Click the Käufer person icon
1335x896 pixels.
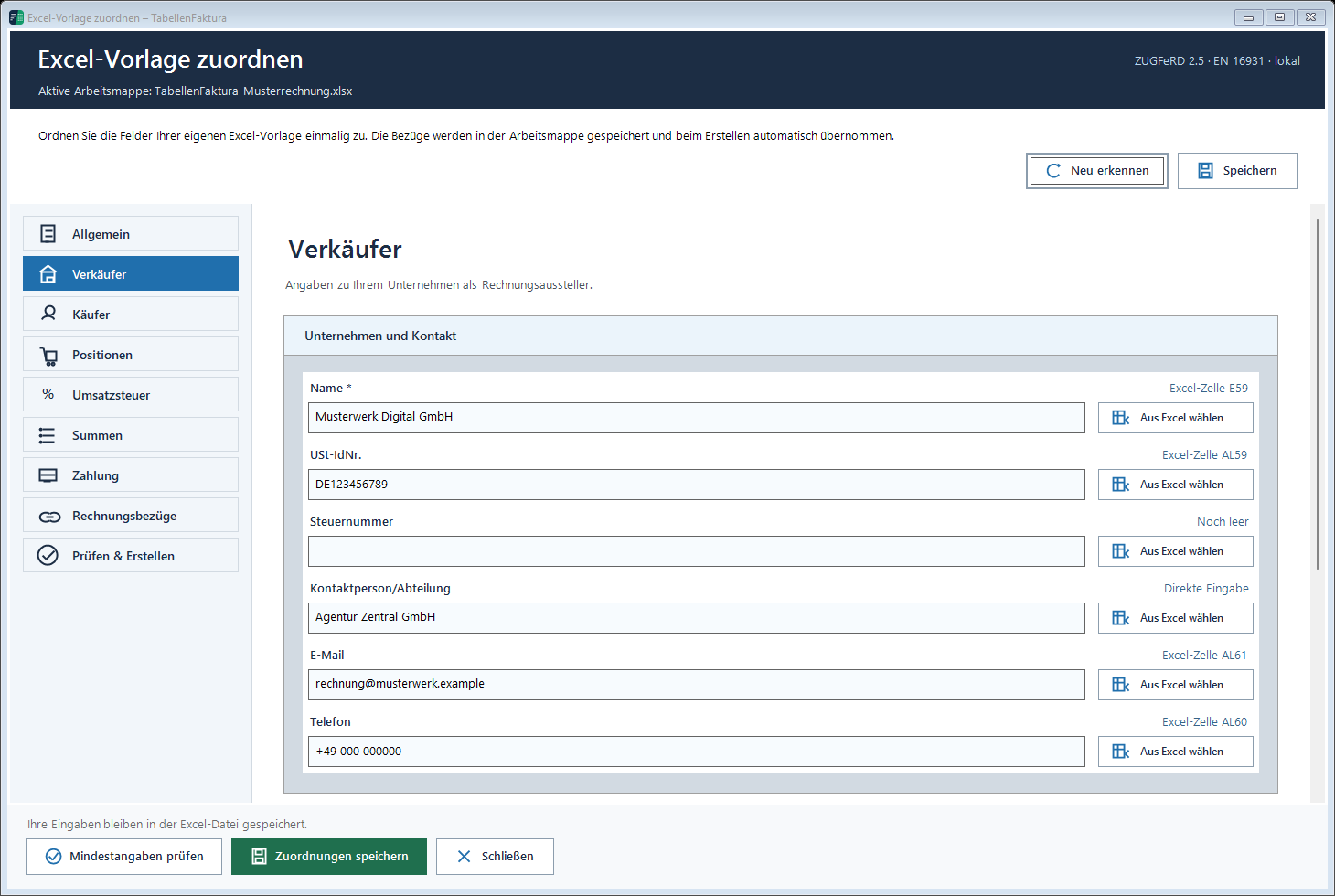coord(48,314)
